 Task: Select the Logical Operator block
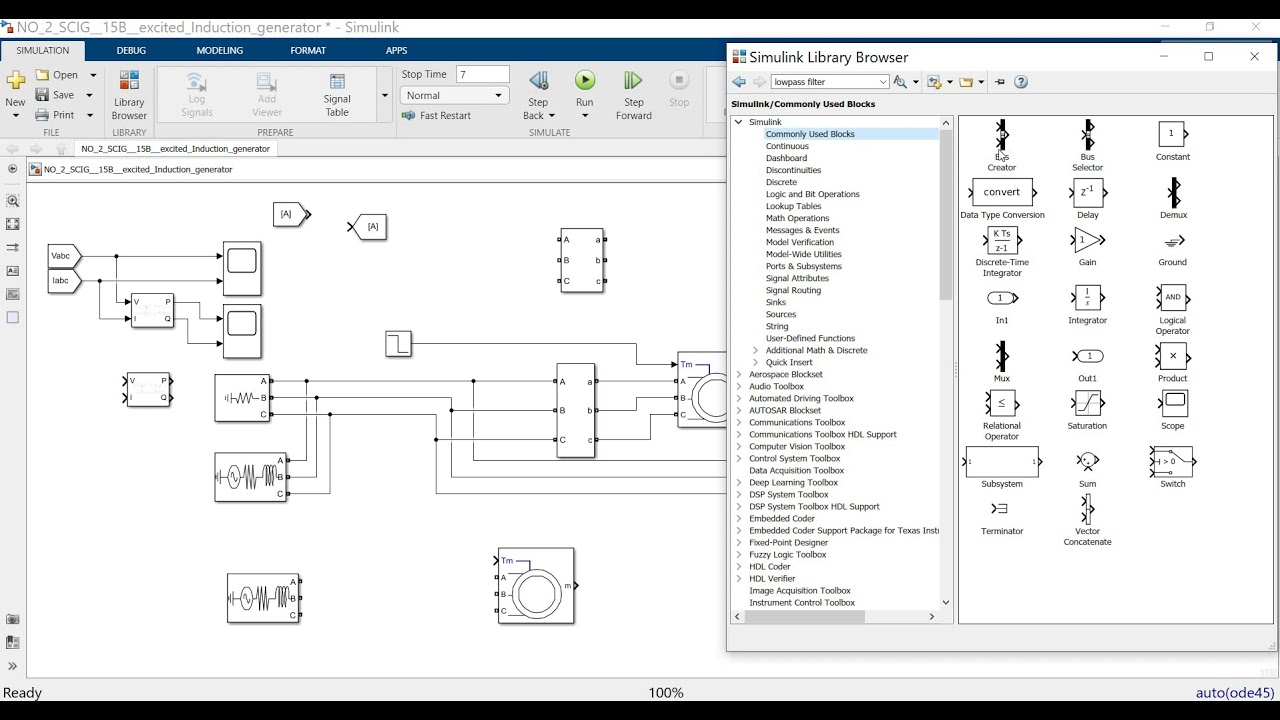point(1173,298)
